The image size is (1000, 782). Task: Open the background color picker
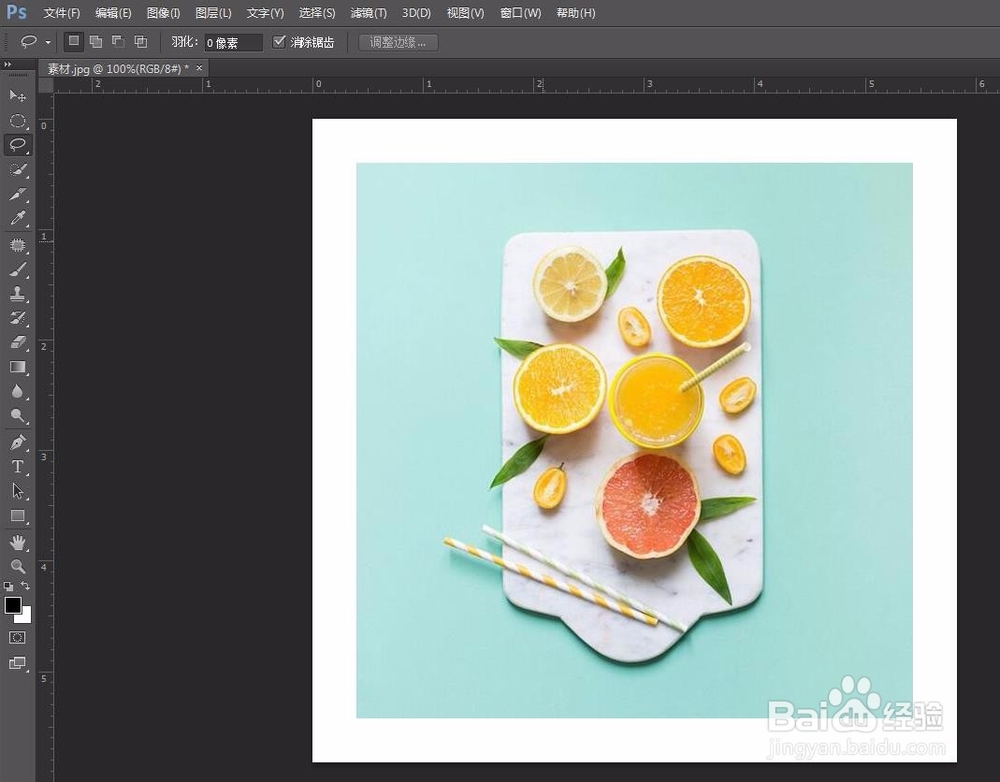(26, 616)
